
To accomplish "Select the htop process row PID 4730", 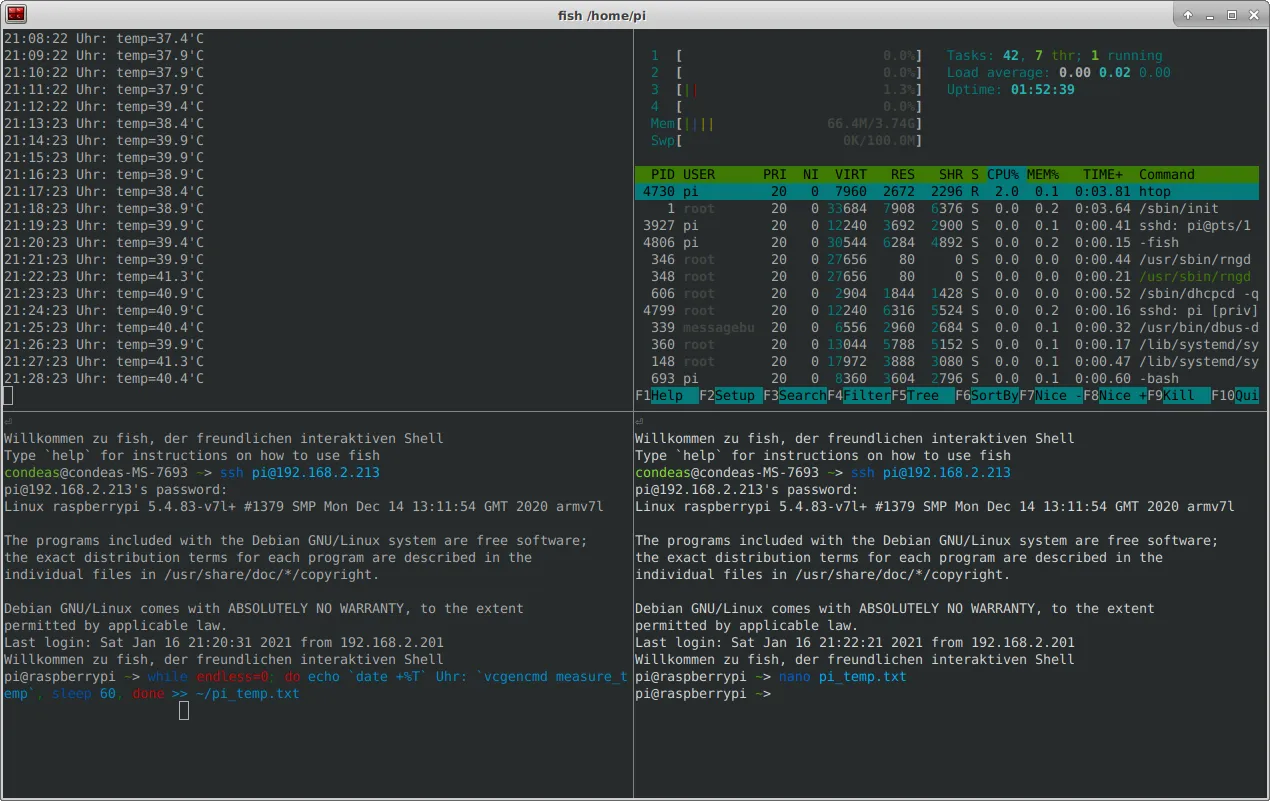I will coord(947,192).
